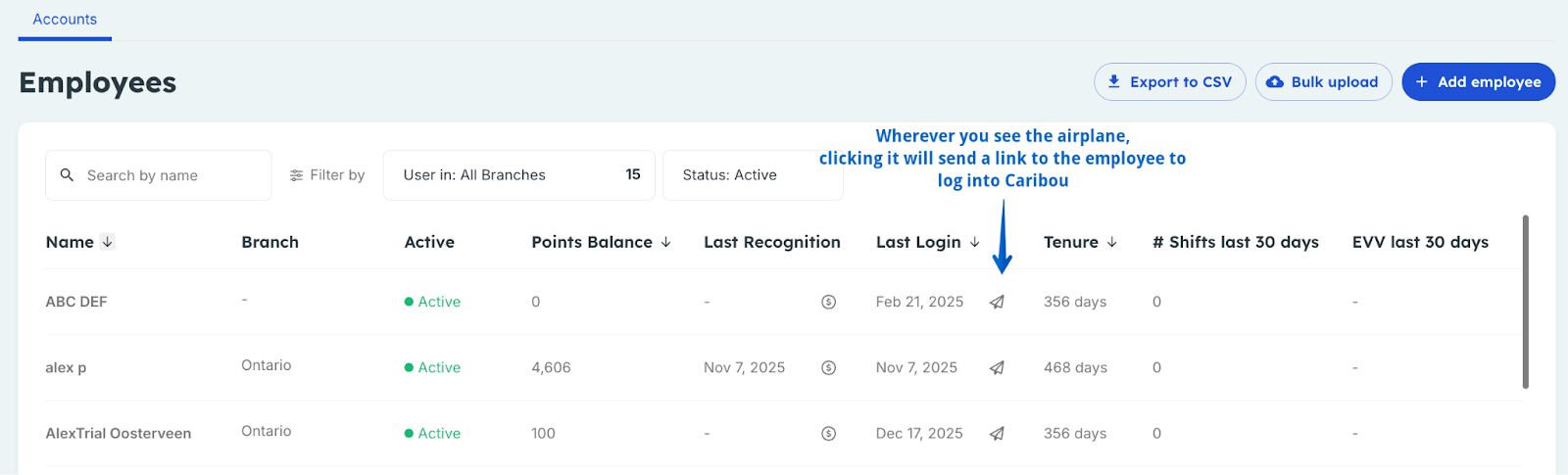Click the search magnifier icon

67,175
